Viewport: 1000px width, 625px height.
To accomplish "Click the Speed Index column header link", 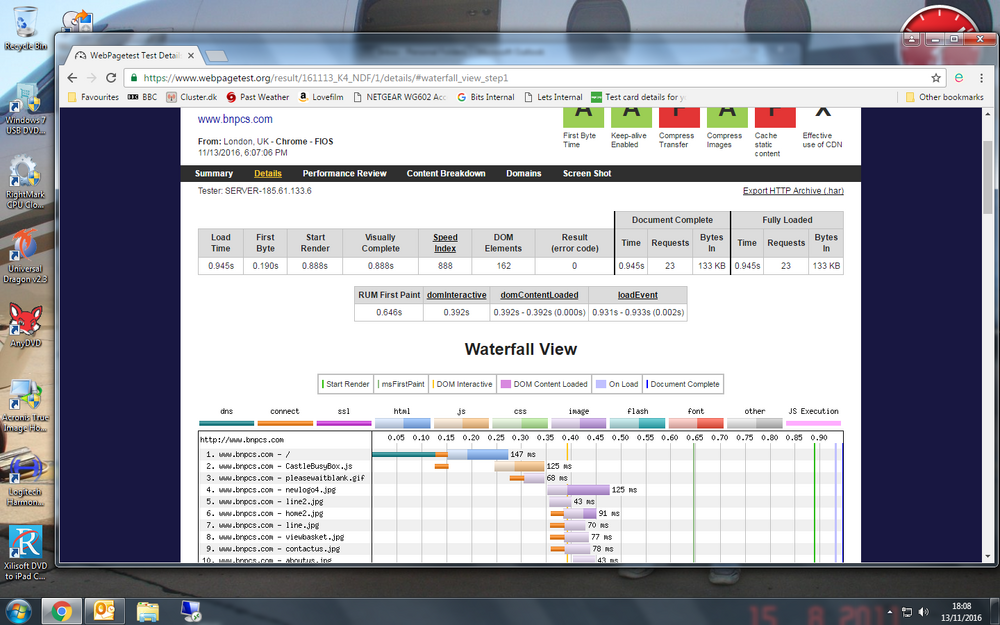I will (445, 243).
